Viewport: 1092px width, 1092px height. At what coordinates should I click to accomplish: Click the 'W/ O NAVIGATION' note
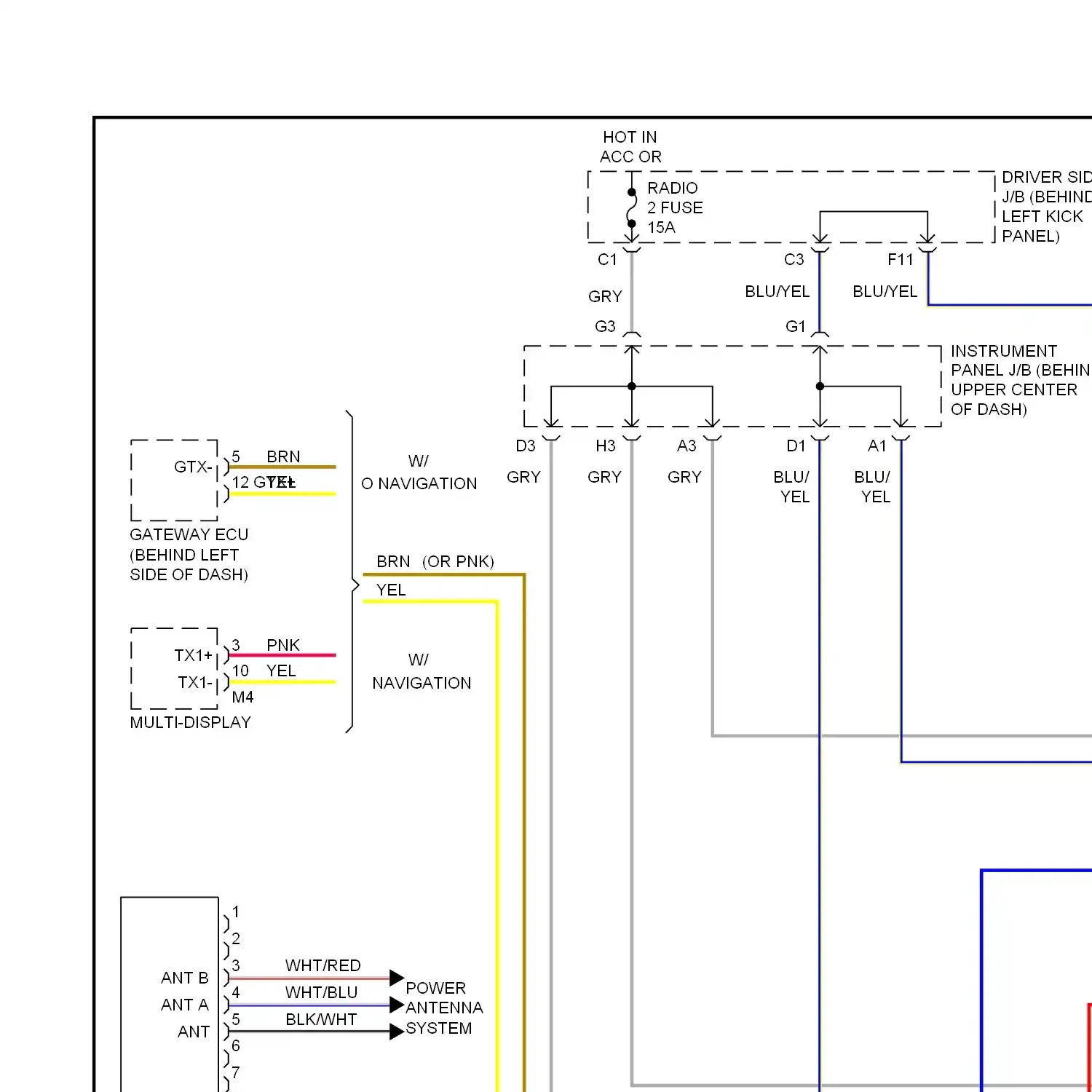419,472
